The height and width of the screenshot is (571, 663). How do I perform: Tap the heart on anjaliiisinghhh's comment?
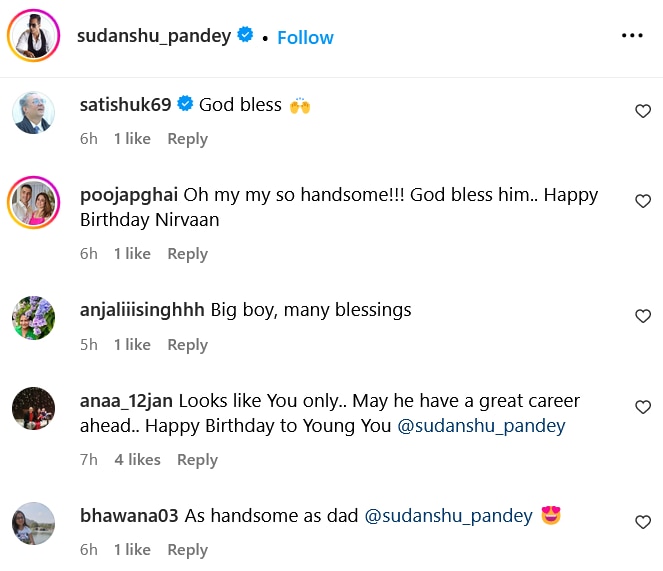click(643, 316)
